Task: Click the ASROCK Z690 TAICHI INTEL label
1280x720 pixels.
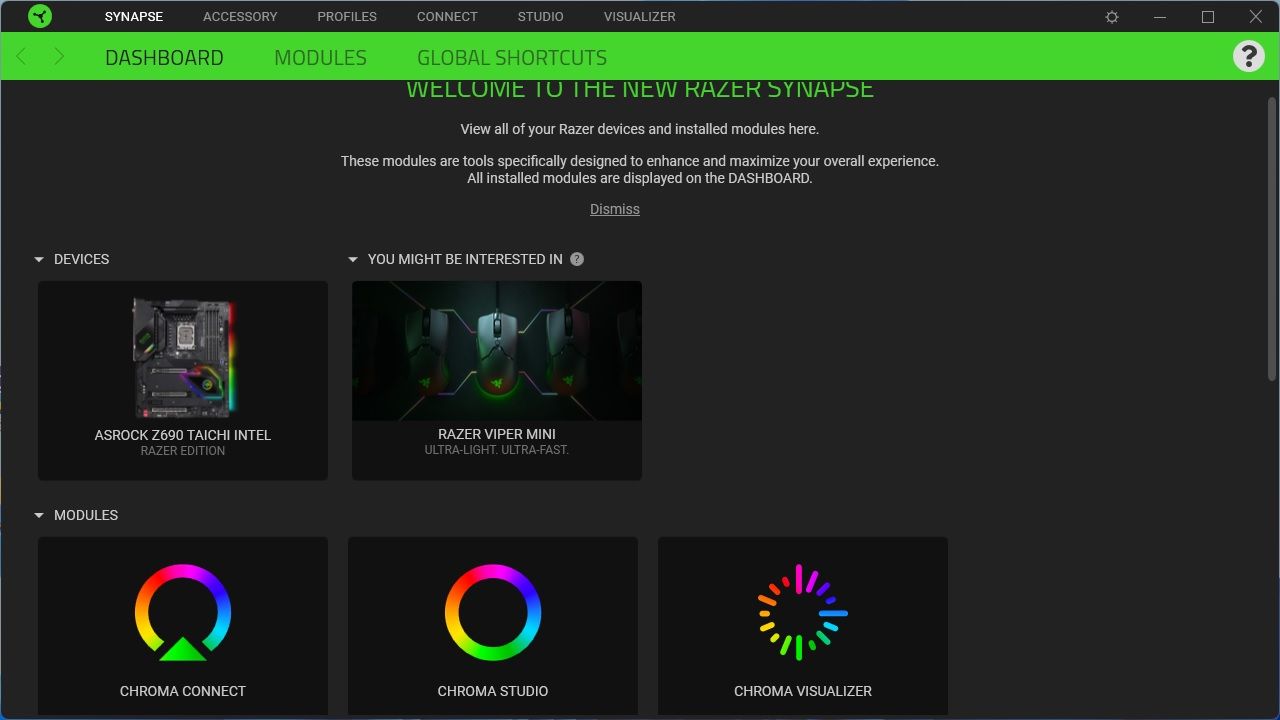Action: tap(183, 435)
